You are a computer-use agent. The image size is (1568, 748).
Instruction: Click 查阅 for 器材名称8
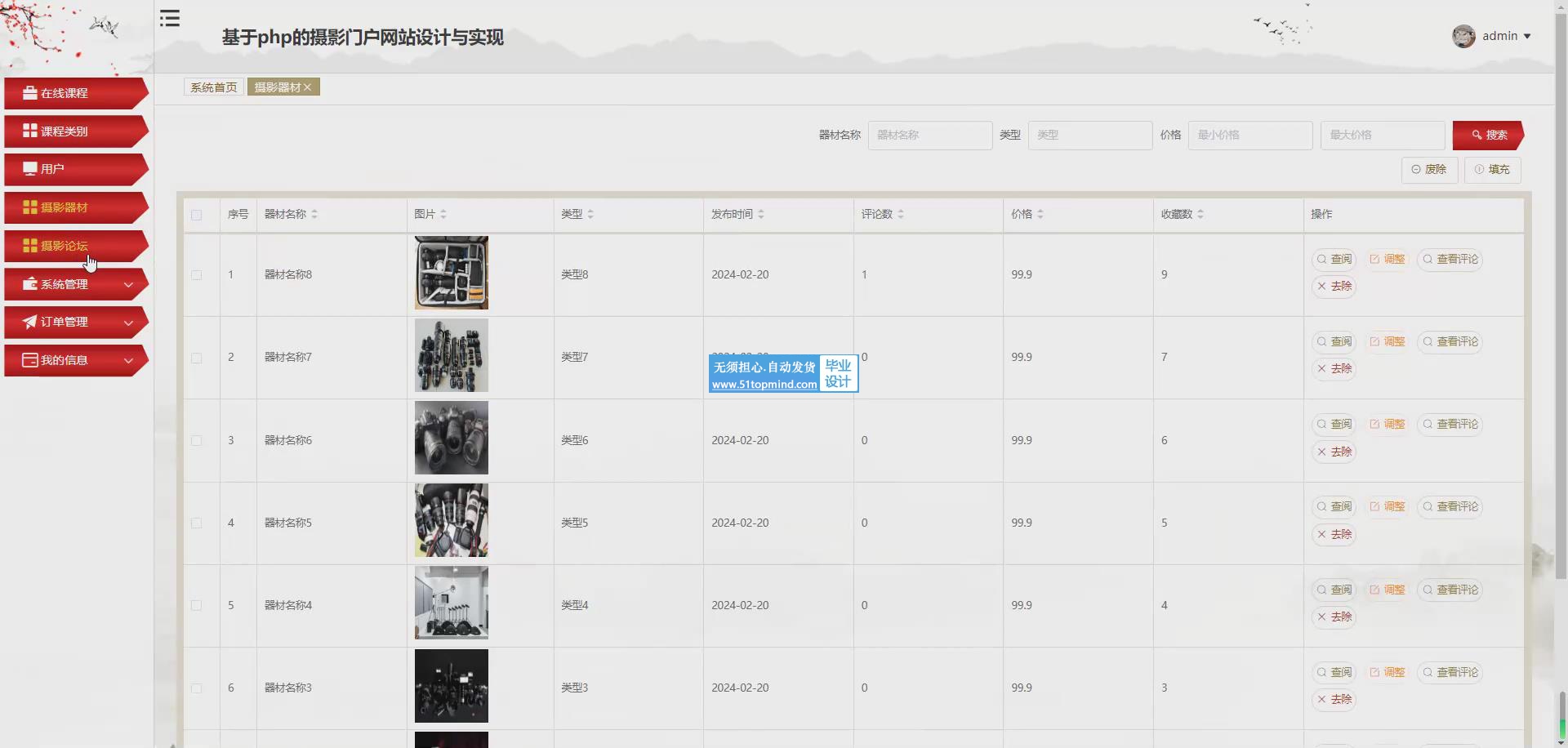1334,259
